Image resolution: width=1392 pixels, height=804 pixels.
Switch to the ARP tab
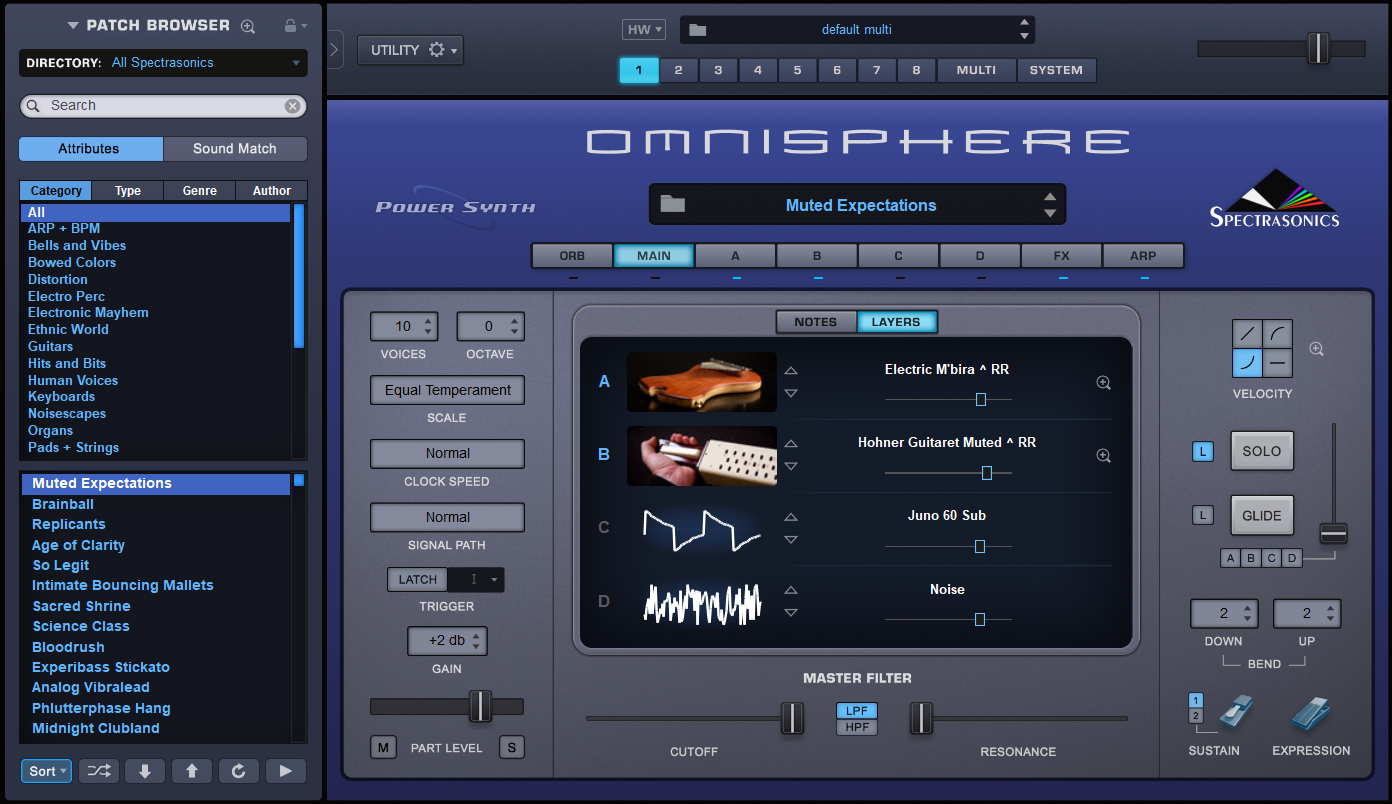[1143, 256]
